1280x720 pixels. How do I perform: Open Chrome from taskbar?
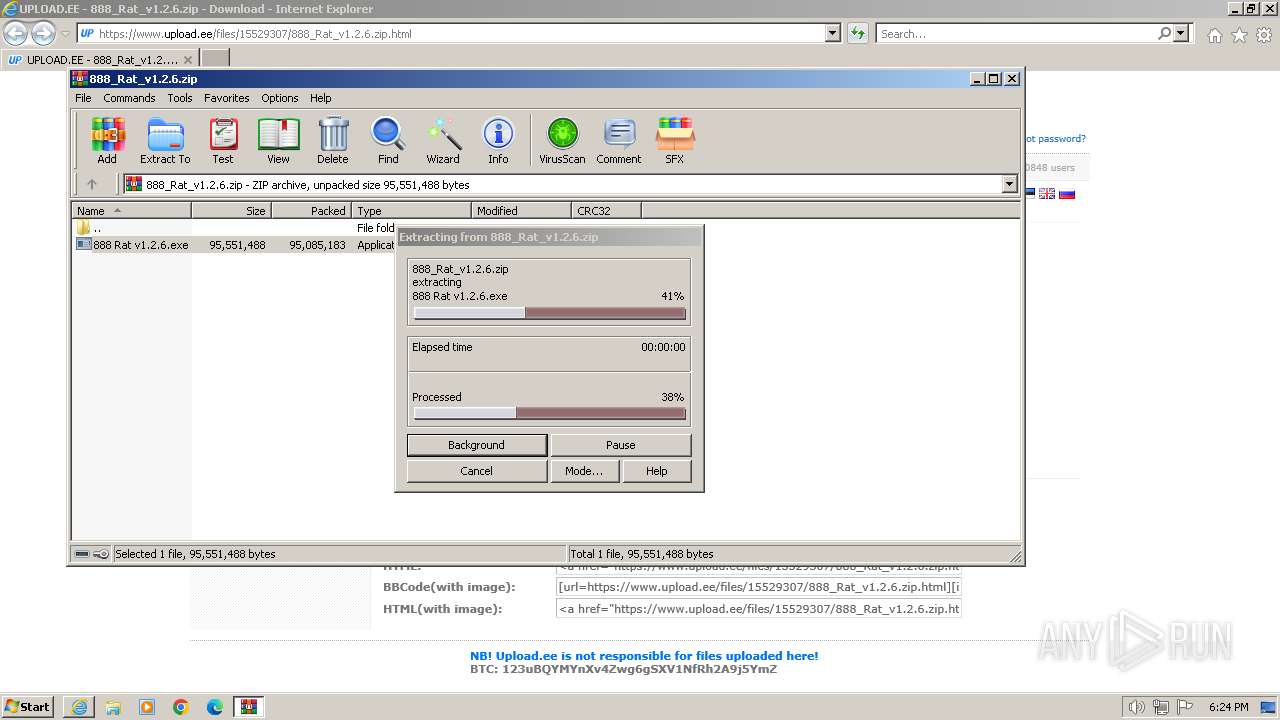coord(181,707)
